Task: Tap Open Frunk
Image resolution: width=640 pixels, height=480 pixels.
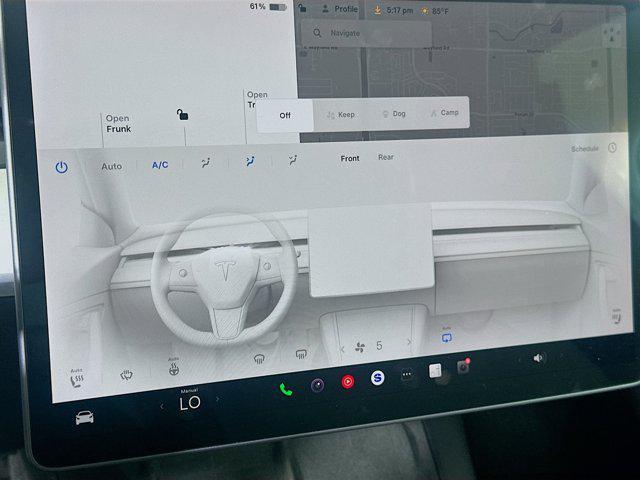Action: (118, 124)
